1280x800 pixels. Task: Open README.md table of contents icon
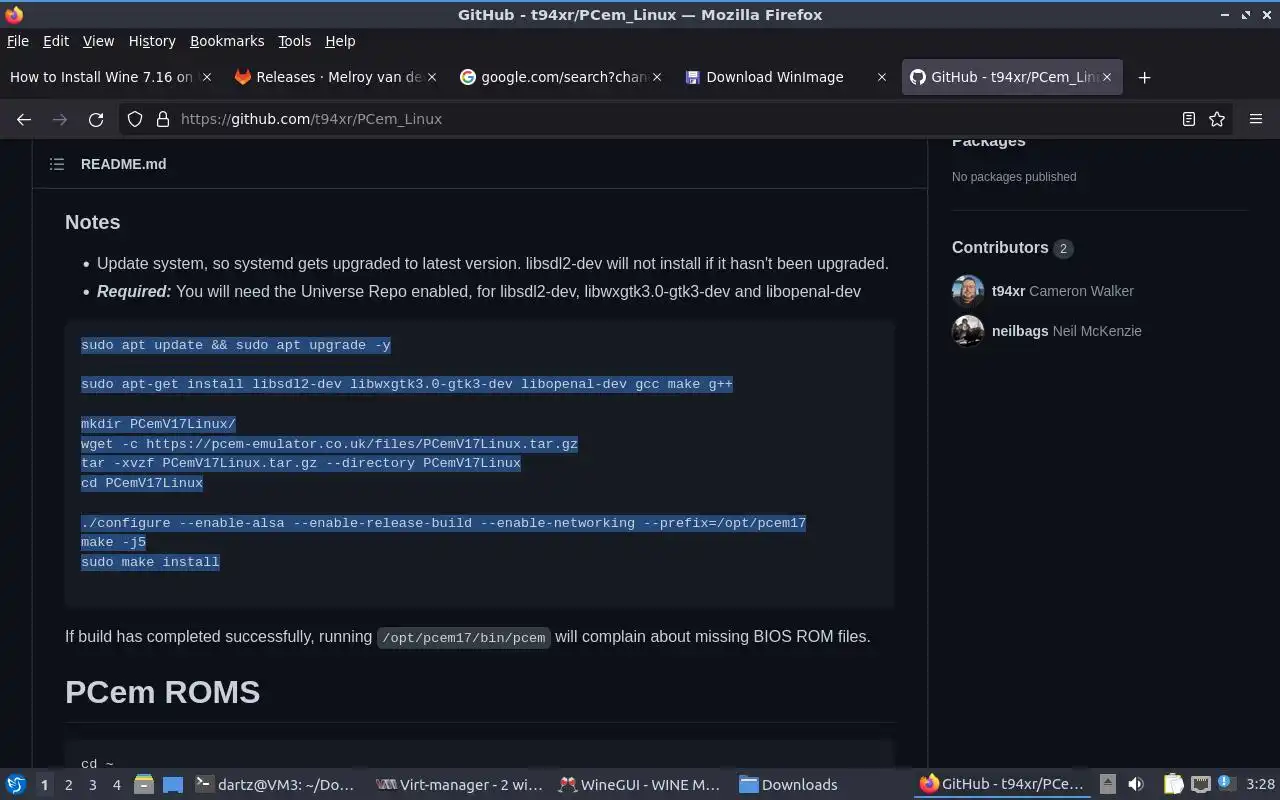[57, 164]
